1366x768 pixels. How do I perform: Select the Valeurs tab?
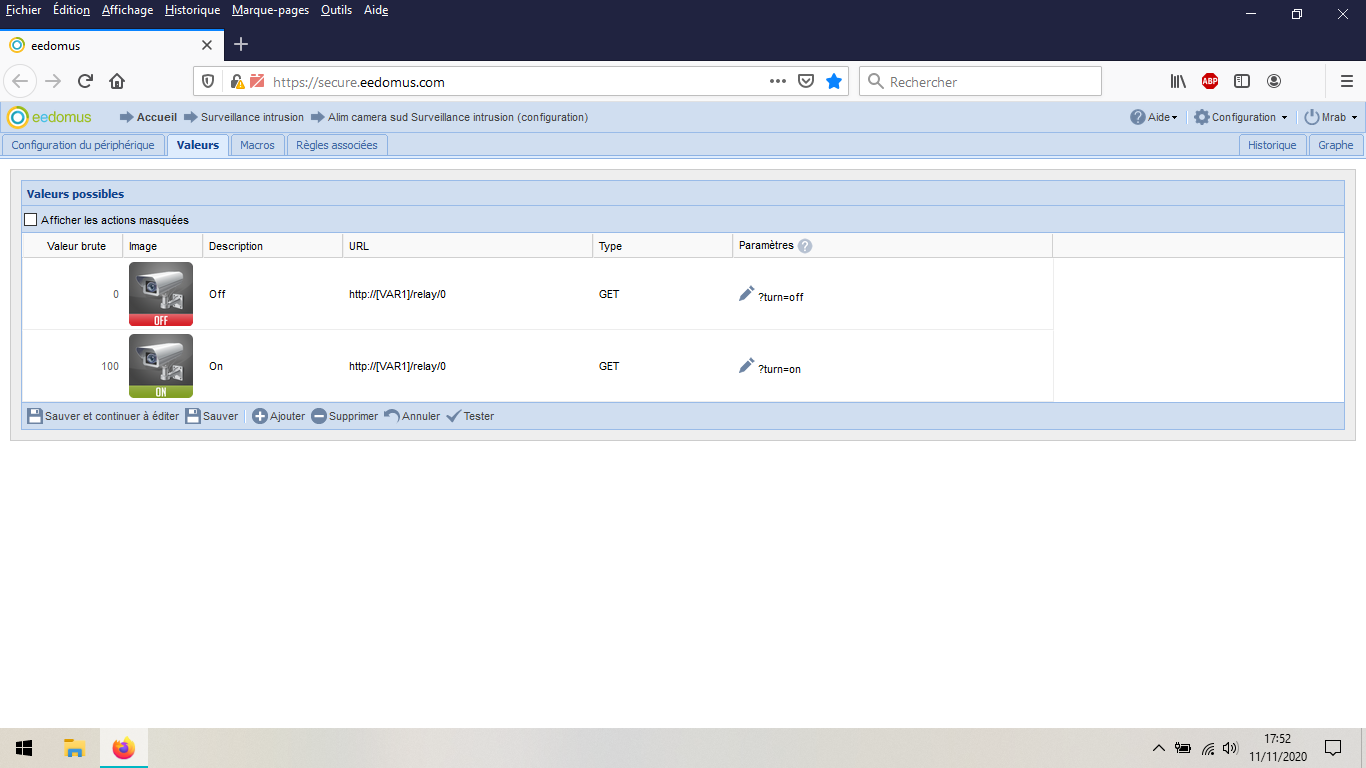point(198,145)
